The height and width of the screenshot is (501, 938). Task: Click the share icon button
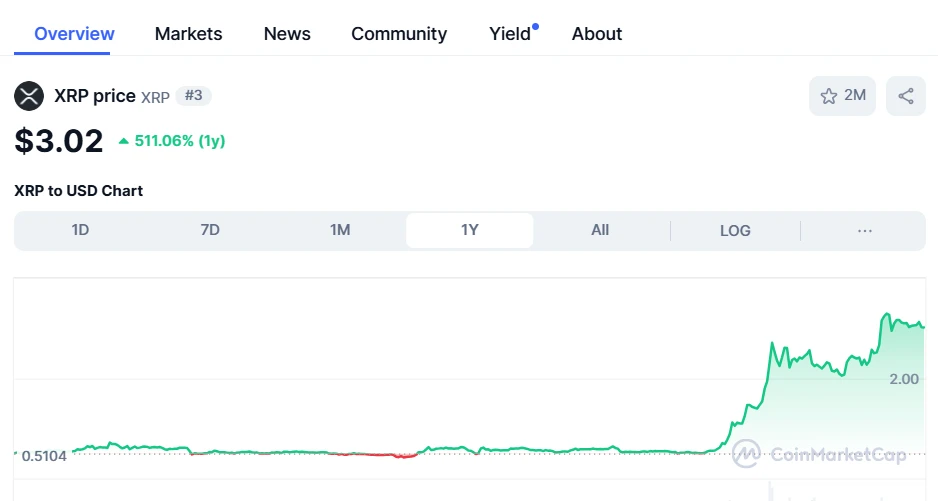tap(906, 96)
